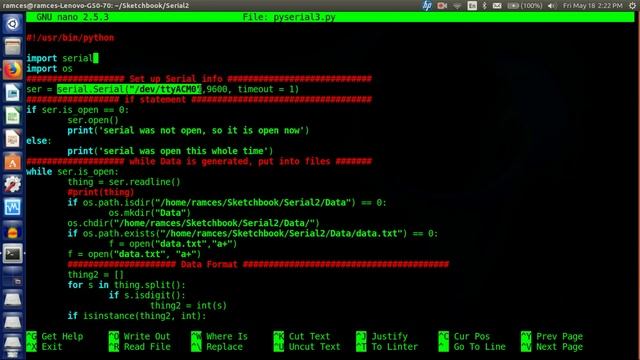This screenshot has height=360, width=640.
Task: Open the sound volume indicator
Action: click(x=551, y=5)
